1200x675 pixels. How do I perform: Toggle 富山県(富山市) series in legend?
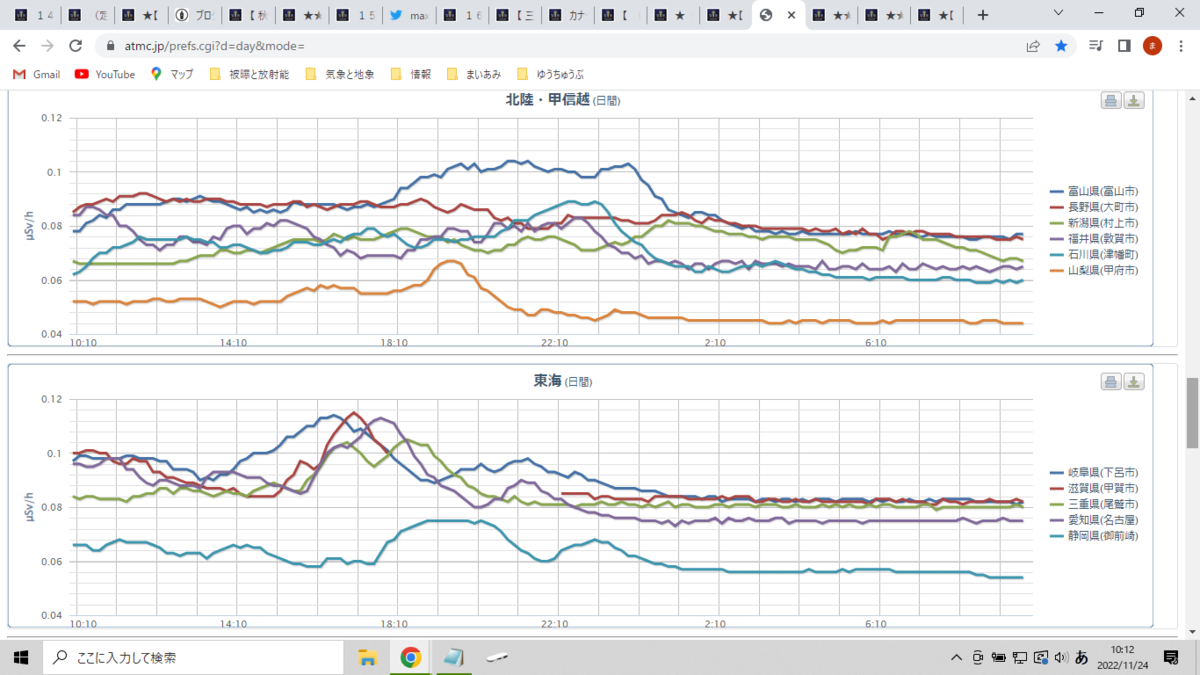[1094, 190]
